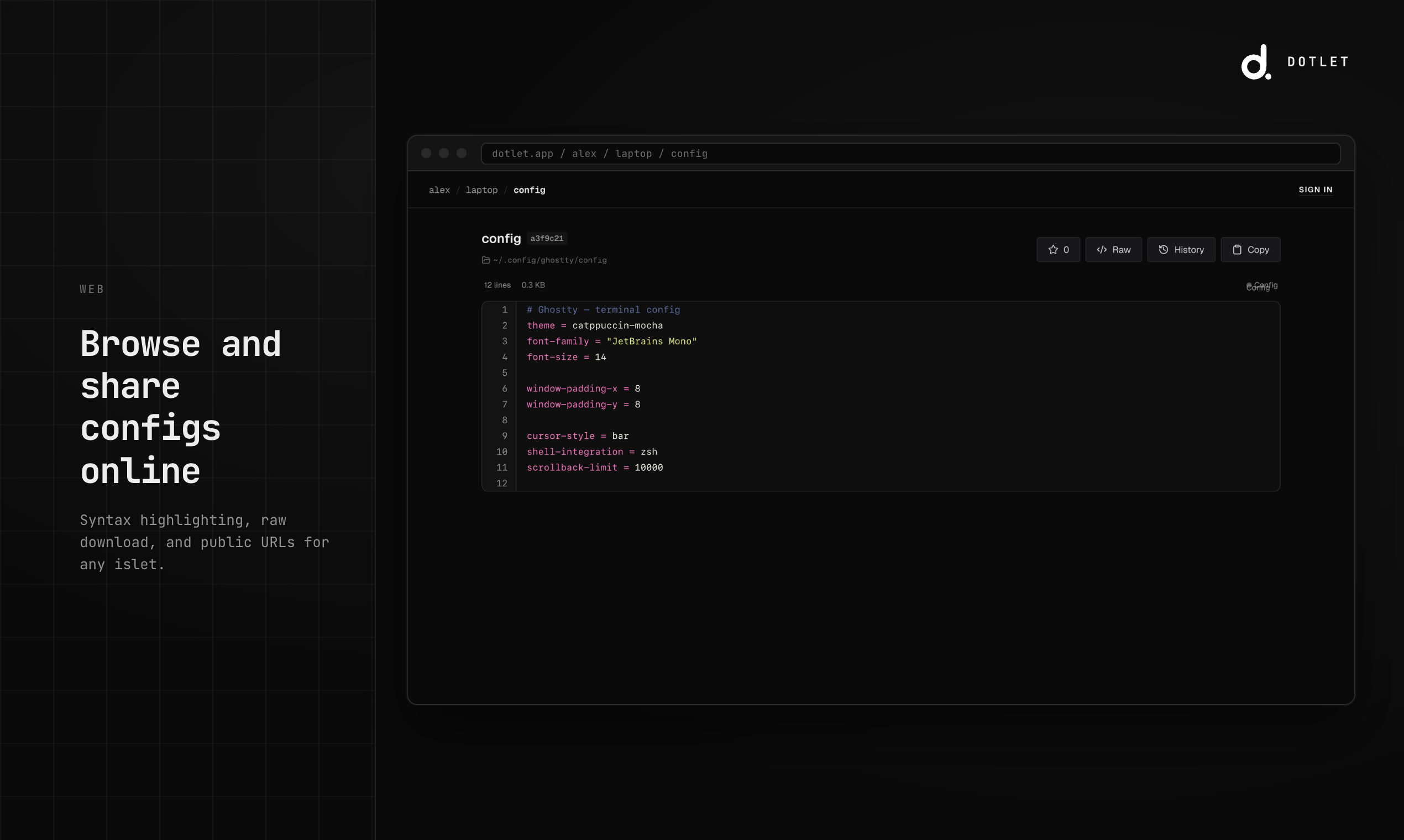Go to laptop in the breadcrumb
Image resolution: width=1404 pixels, height=840 pixels.
[482, 190]
